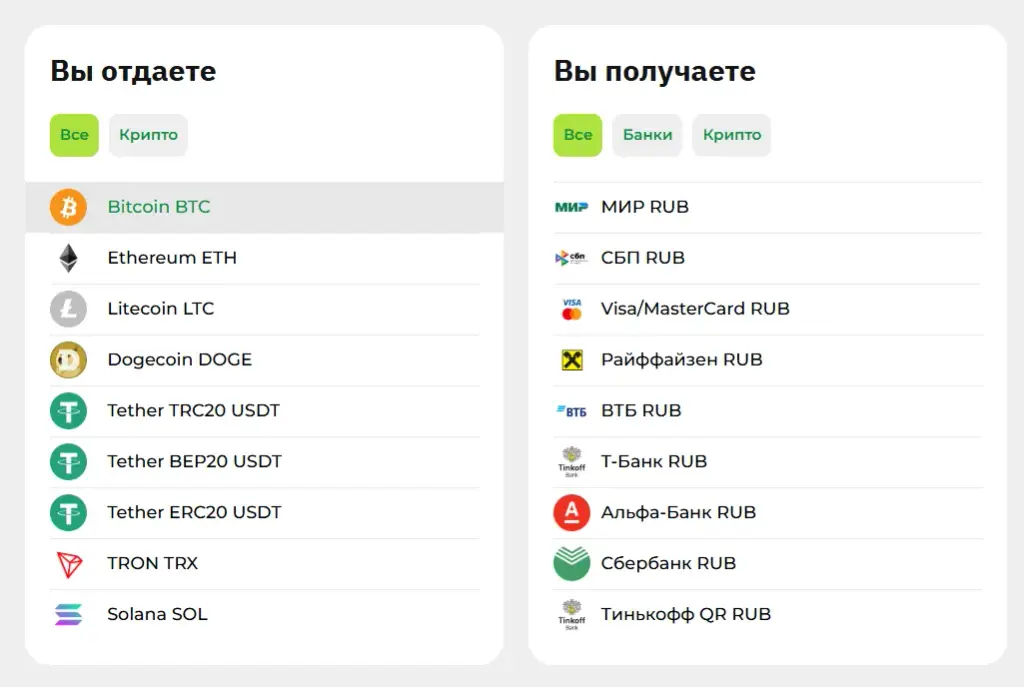Select Альфа-Банк RUB option

768,513
